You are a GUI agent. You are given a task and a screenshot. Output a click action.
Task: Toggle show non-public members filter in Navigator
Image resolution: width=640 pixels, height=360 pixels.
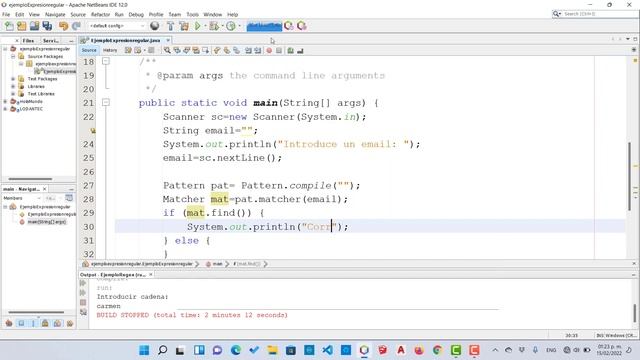45,324
